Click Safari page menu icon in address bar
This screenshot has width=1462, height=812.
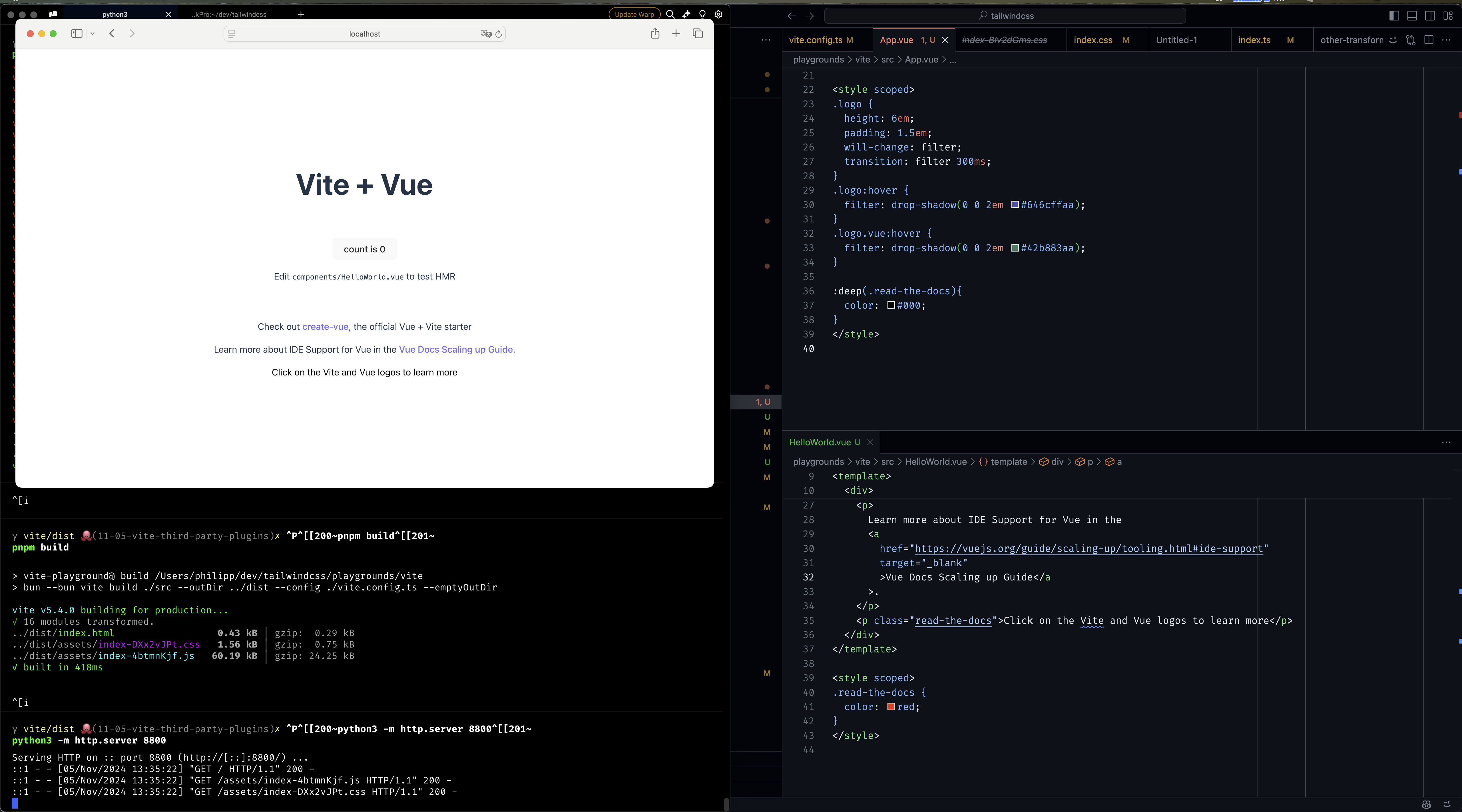pos(232,34)
